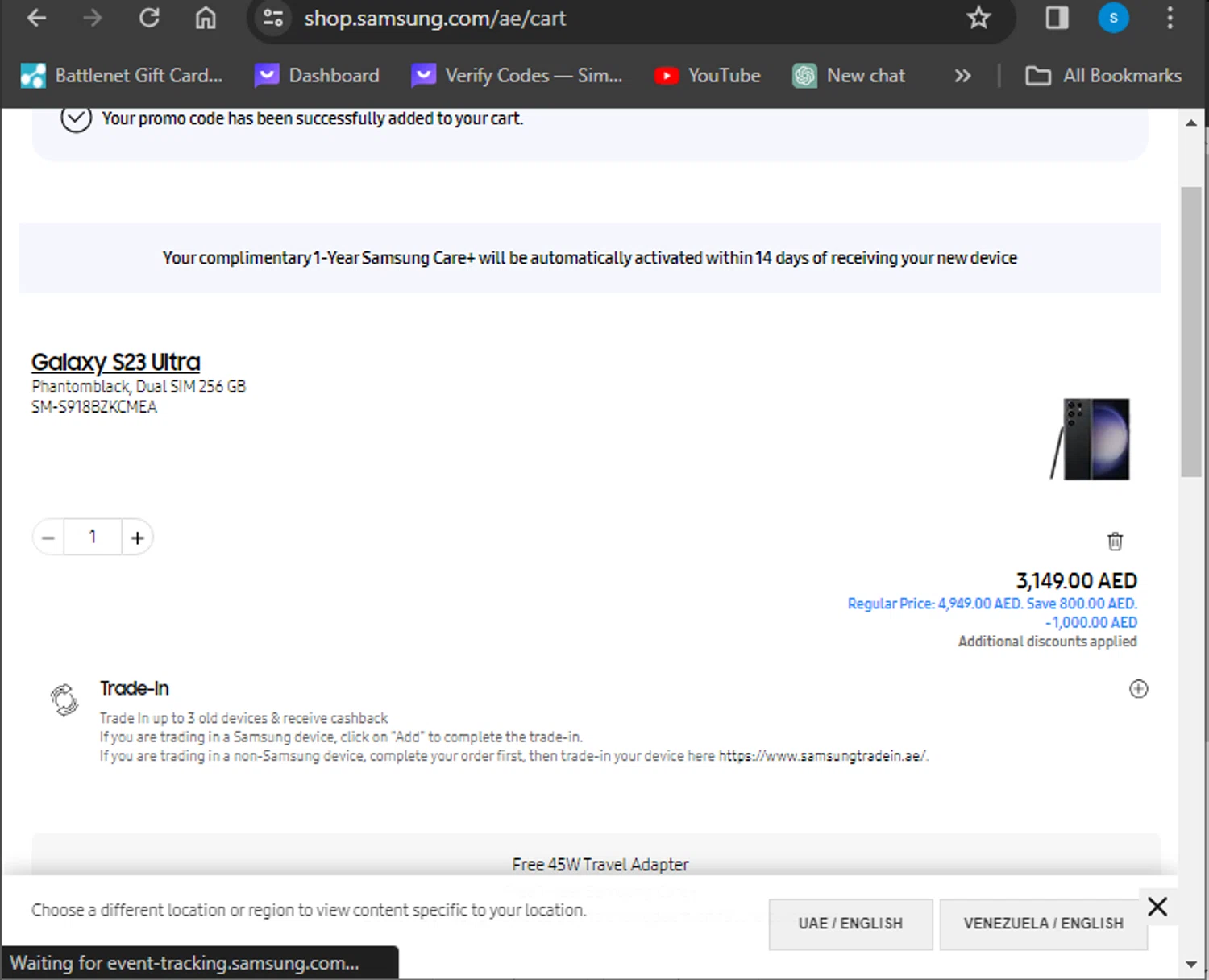Remove item using the trash icon

click(1115, 541)
